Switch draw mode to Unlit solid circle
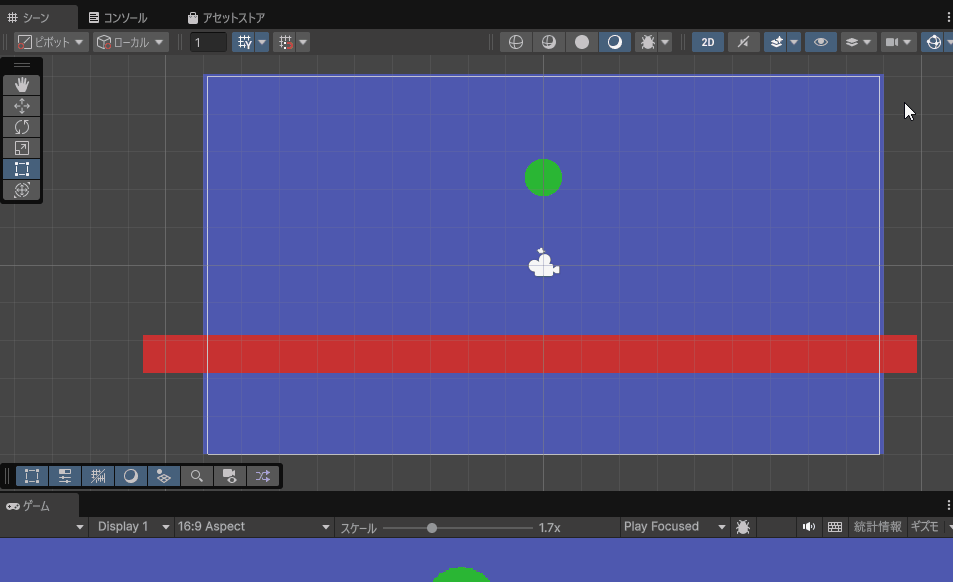953x582 pixels. pos(582,42)
